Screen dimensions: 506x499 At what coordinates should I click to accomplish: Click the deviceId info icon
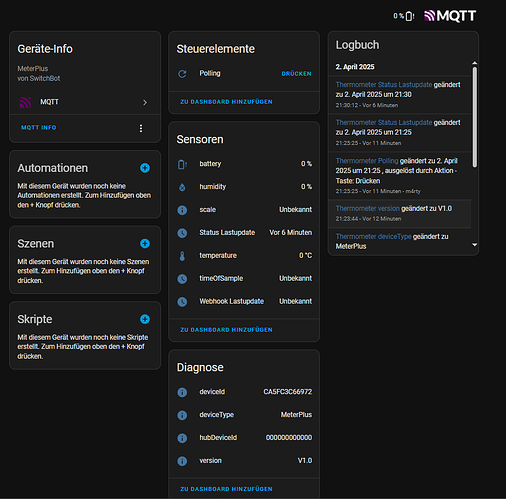pos(182,392)
